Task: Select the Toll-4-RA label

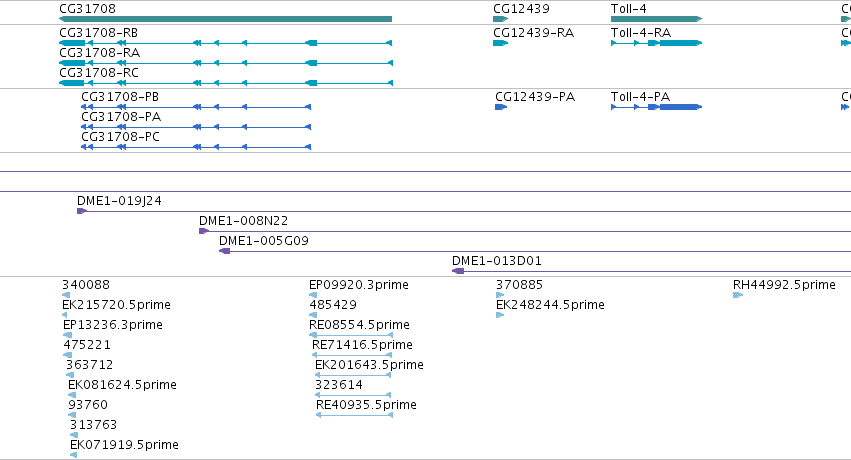Action: (x=641, y=33)
